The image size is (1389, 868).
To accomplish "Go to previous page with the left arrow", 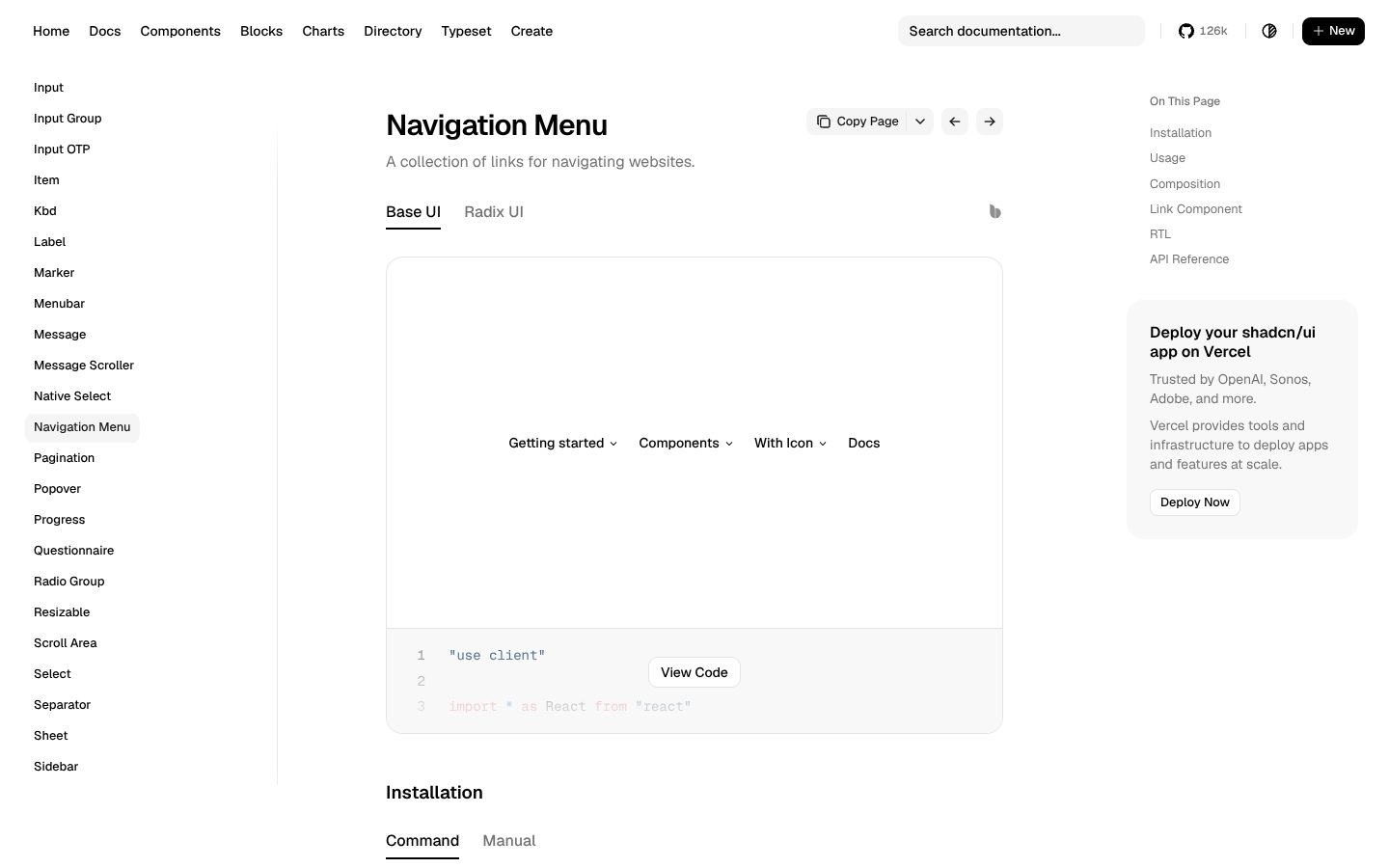I will [x=955, y=122].
